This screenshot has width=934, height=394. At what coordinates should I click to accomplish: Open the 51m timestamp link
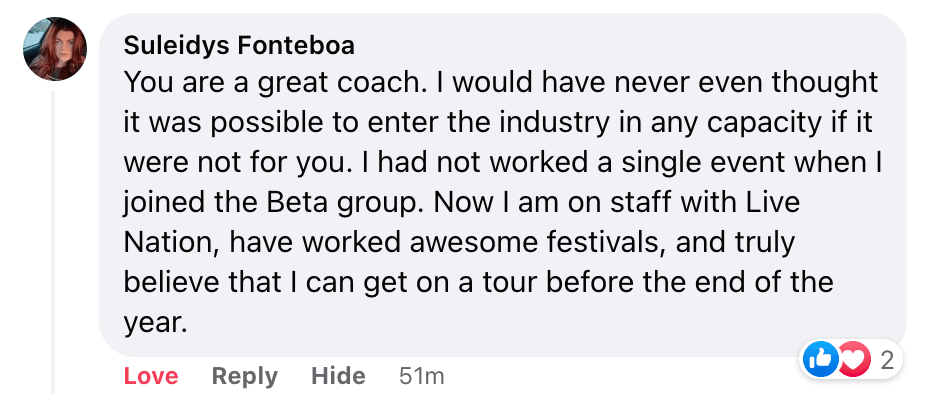pyautogui.click(x=422, y=376)
